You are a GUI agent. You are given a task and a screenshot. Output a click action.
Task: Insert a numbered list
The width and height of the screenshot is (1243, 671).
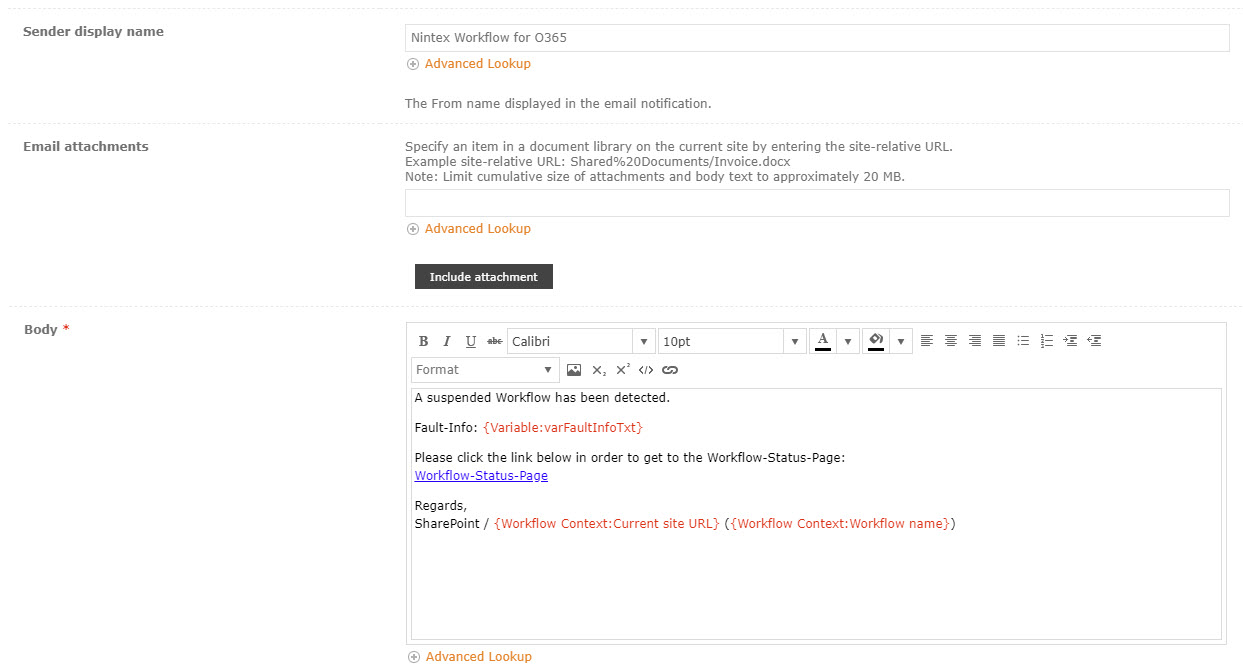point(1047,341)
